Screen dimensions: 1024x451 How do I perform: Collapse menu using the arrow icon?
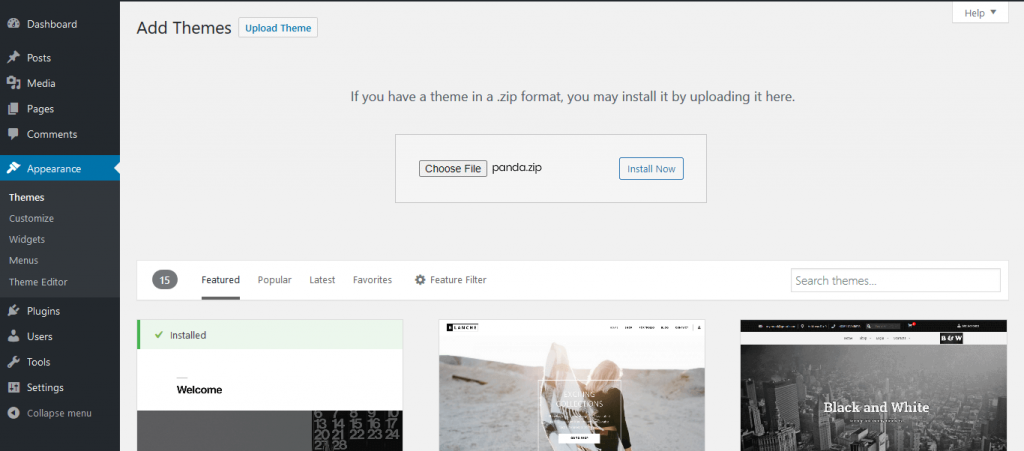pos(13,413)
